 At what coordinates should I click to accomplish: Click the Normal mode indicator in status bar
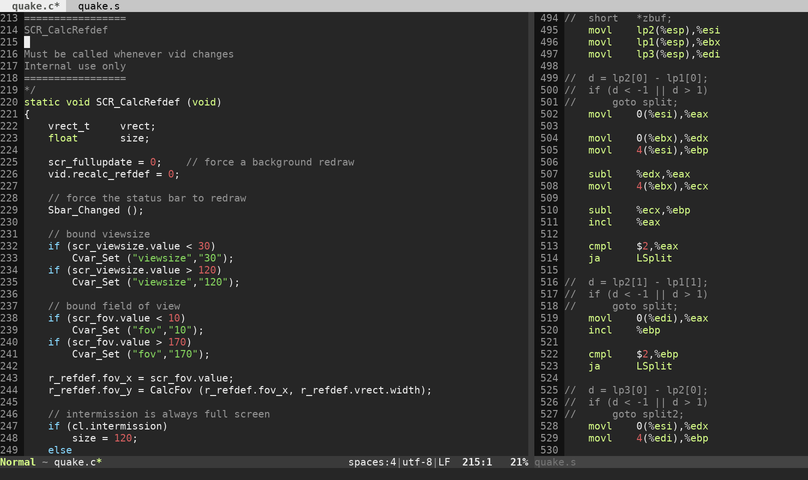click(x=18, y=462)
